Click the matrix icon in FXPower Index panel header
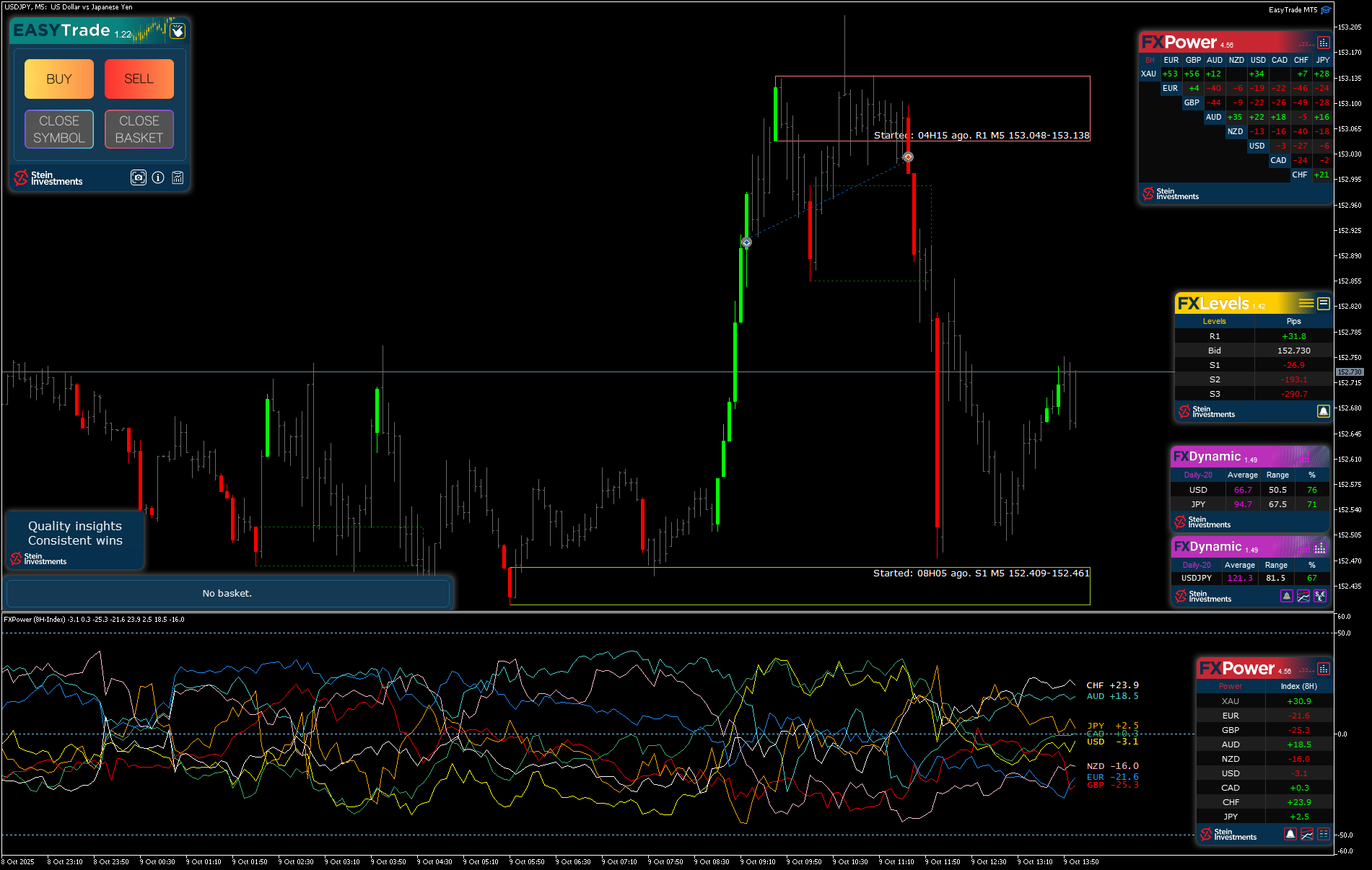Screen dimensions: 1372x870 [x=1324, y=669]
